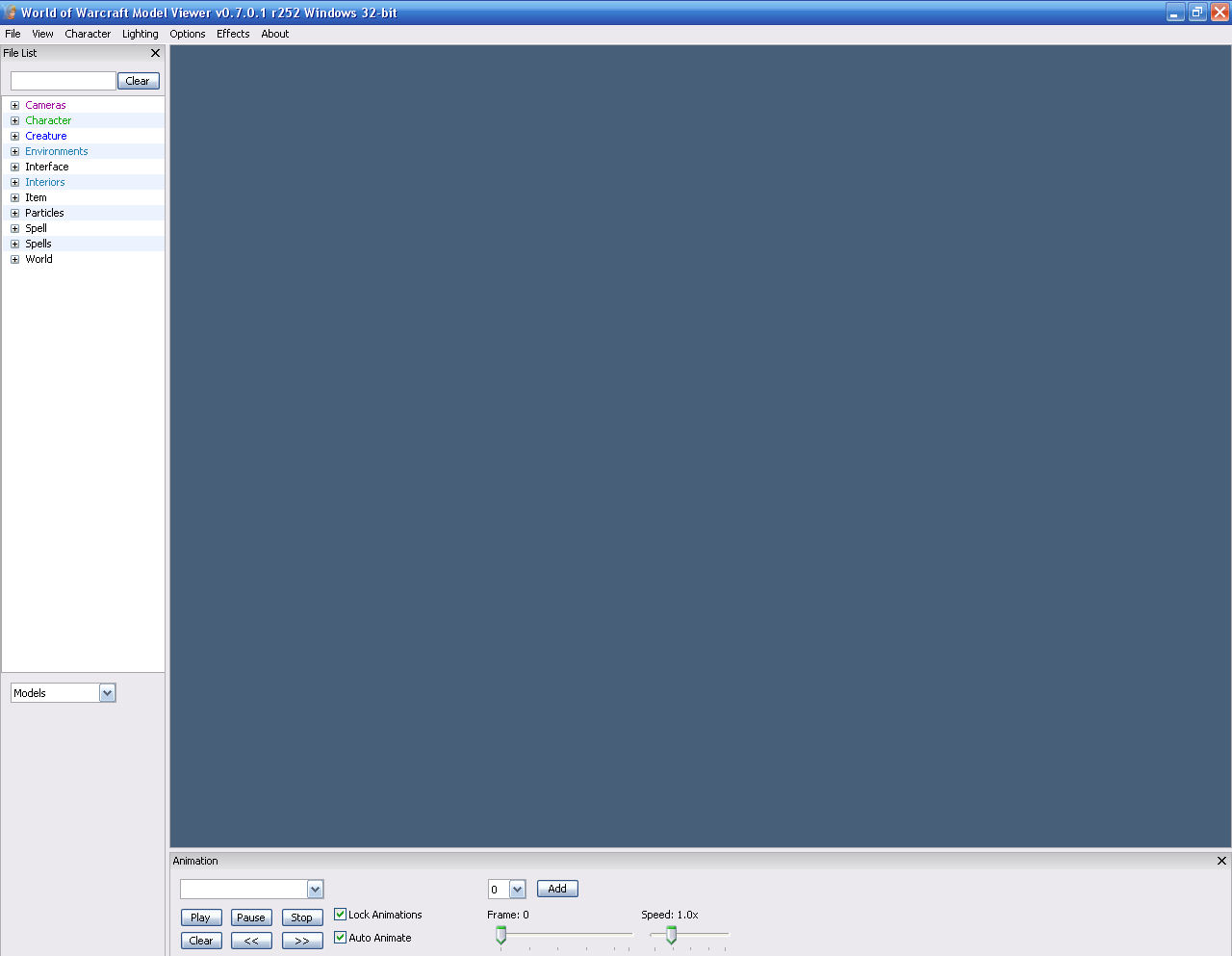This screenshot has height=956, width=1232.
Task: Expand the Particles tree node
Action: (14, 213)
